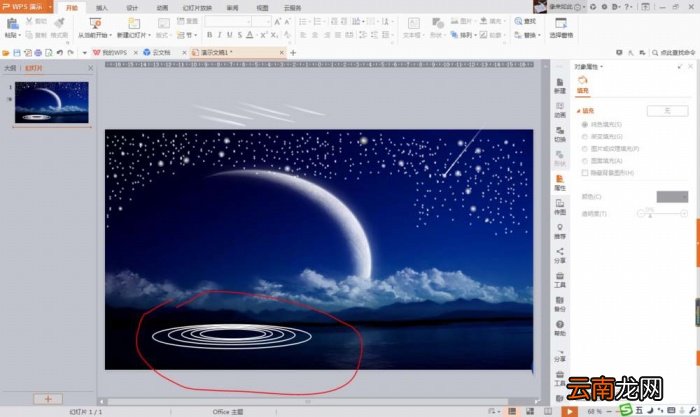Viewport: 700px width, 417px height.
Task: Switch to the 开始 ribbon tab
Action: pyautogui.click(x=71, y=8)
